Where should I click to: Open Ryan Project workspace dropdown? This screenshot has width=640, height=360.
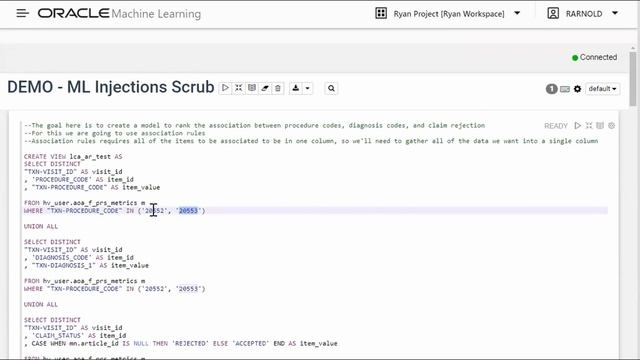coord(517,13)
